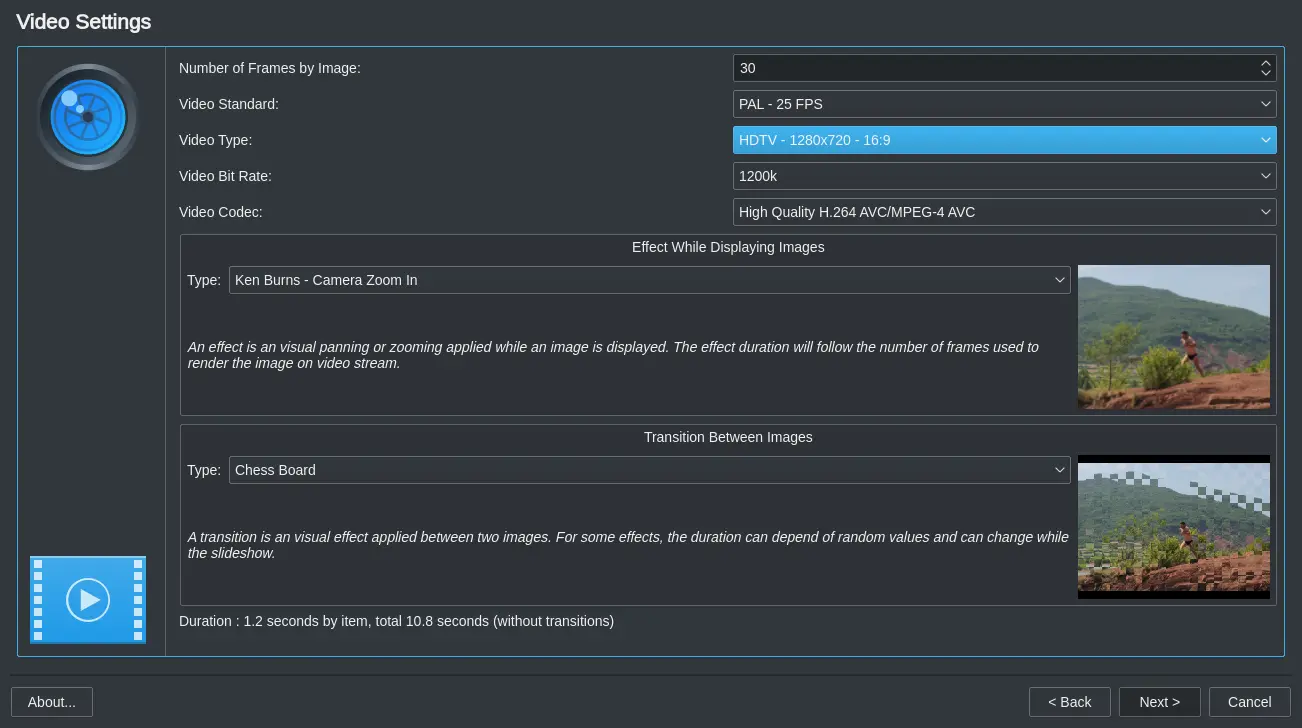Click the Ken Burns effect preview thumbnail

pos(1173,337)
